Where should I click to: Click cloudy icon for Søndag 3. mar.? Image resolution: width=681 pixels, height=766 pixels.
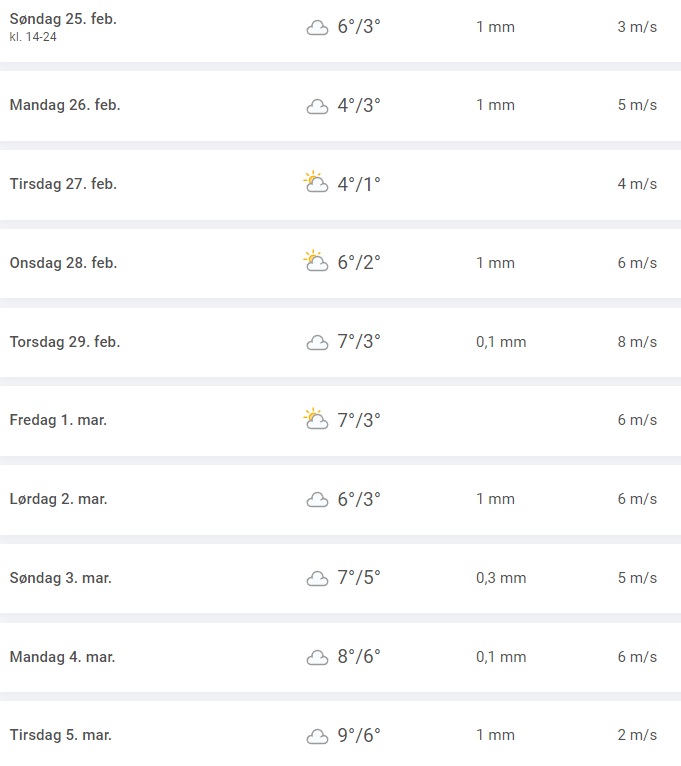point(317,579)
